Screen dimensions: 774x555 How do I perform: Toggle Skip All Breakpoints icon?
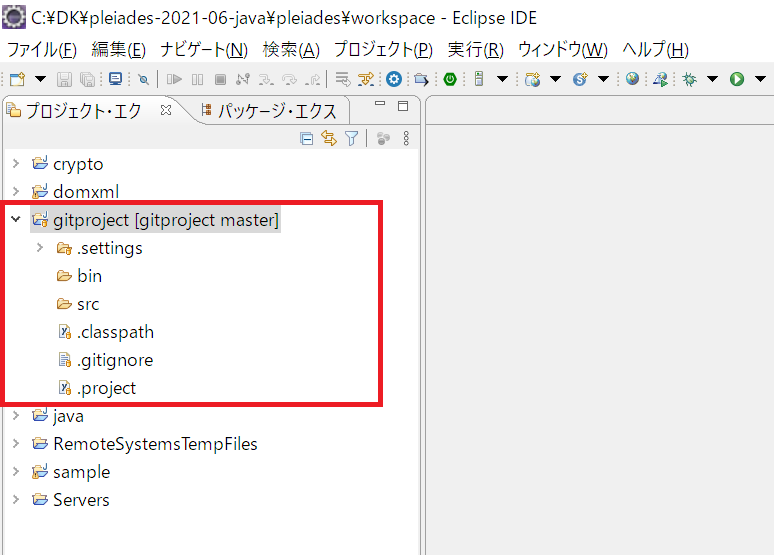click(144, 79)
